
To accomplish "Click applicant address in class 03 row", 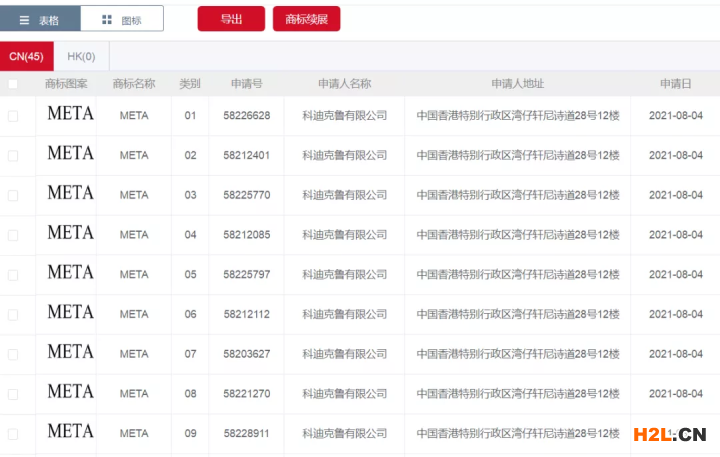I will pos(518,195).
